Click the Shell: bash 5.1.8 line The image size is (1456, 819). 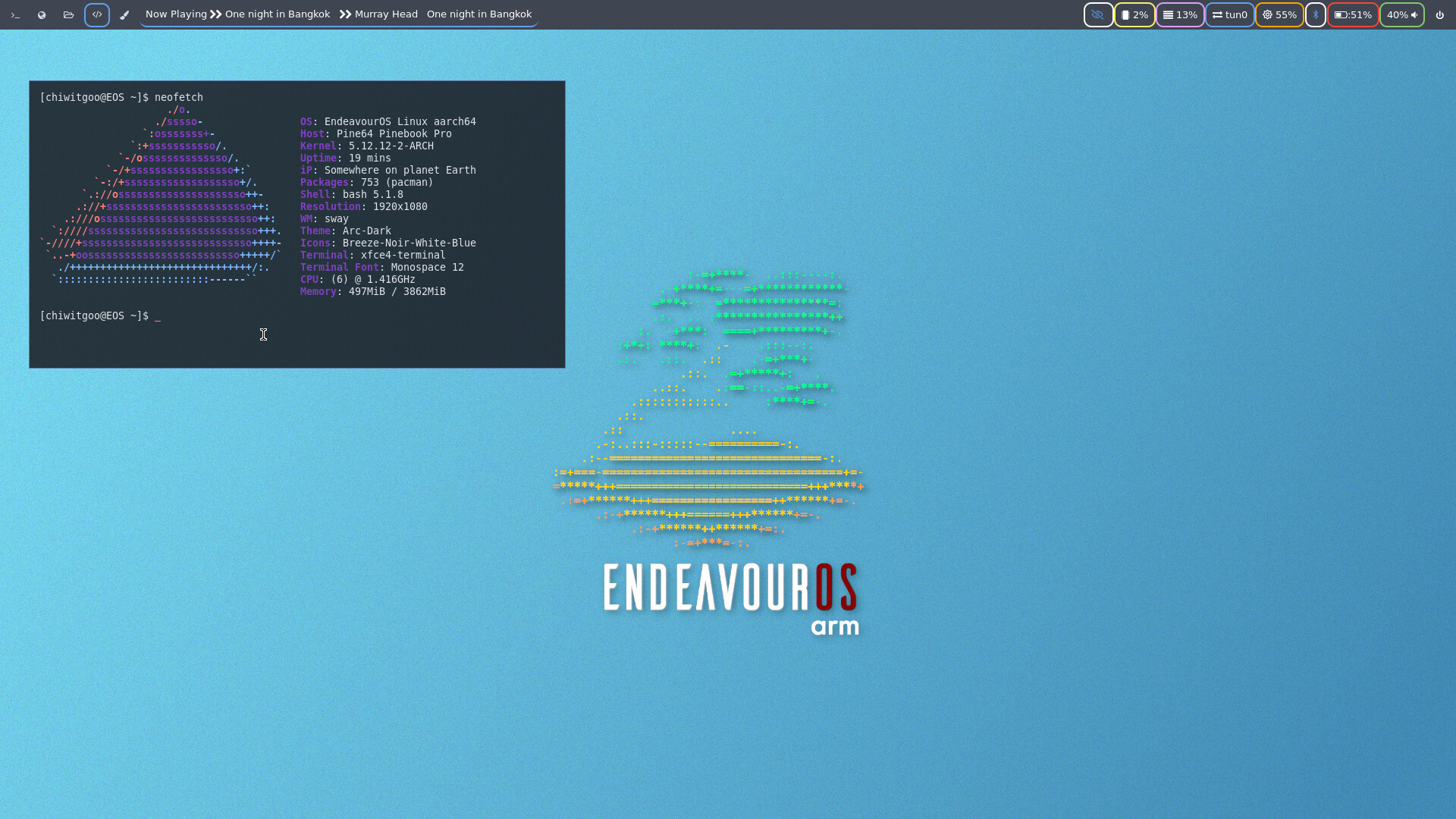click(x=352, y=194)
